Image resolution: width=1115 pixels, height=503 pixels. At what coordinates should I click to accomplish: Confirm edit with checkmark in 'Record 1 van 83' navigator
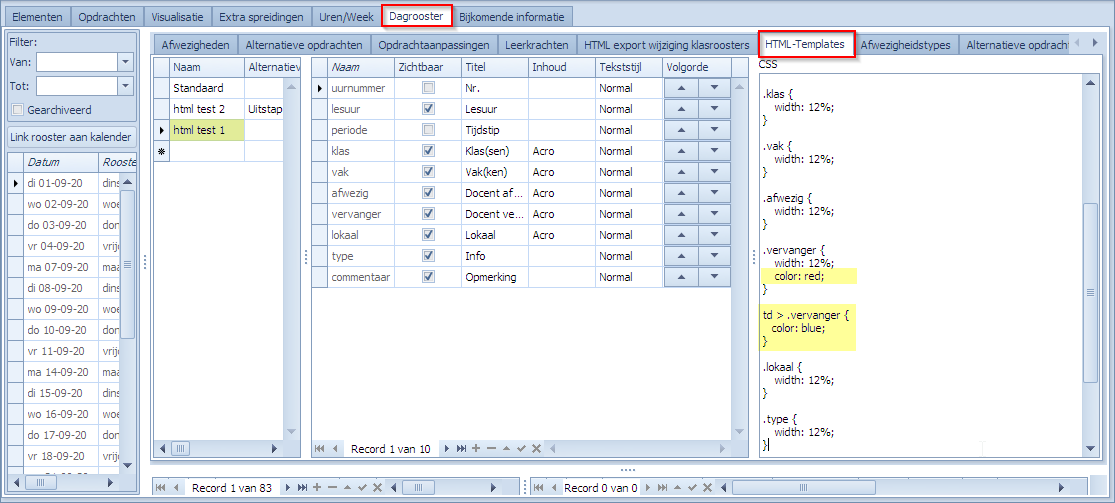tap(363, 487)
